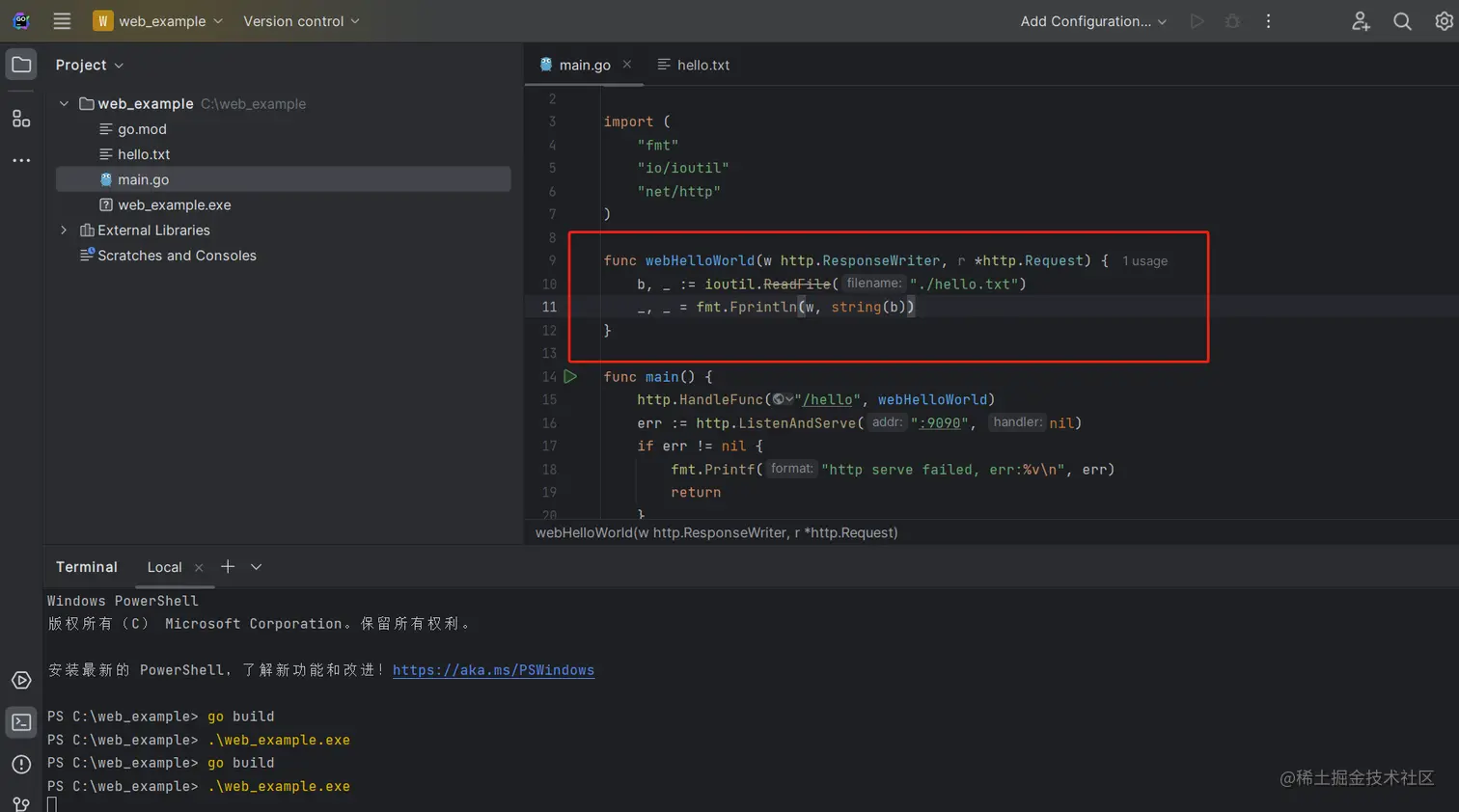Viewport: 1459px width, 812px height.
Task: Open the aka.ms/PSWindows link
Action: pos(493,670)
